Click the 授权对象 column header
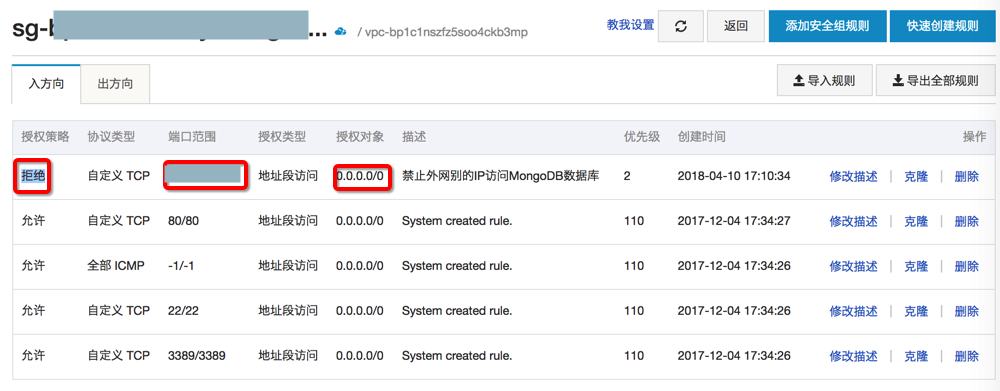The height and width of the screenshot is (391, 1000). click(x=360, y=136)
